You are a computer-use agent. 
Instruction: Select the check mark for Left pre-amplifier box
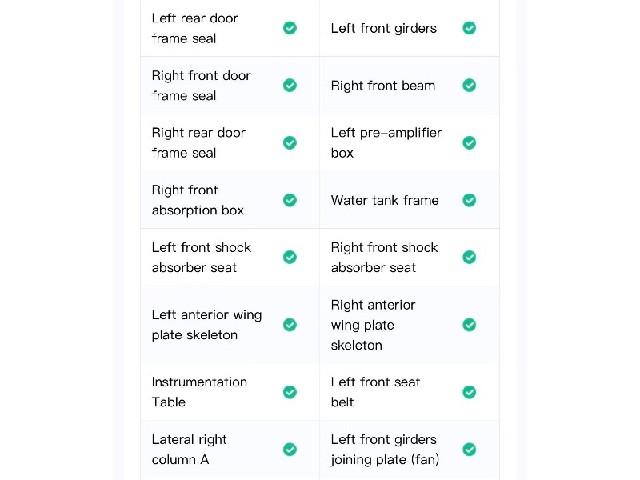(x=469, y=143)
